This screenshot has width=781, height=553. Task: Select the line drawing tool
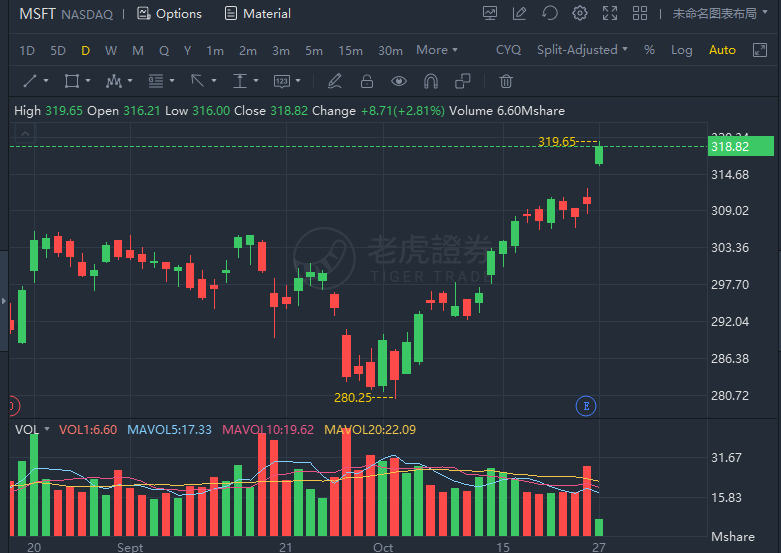(x=30, y=81)
